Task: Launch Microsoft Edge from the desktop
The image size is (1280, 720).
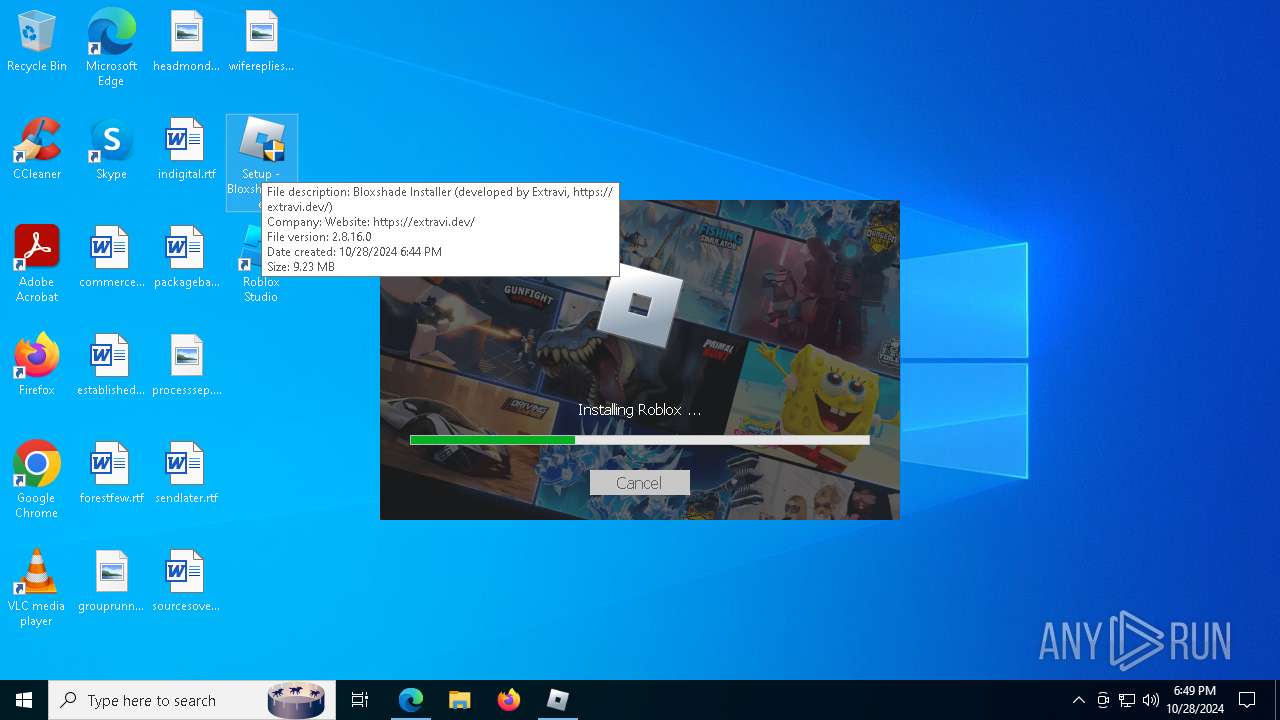Action: pyautogui.click(x=111, y=47)
